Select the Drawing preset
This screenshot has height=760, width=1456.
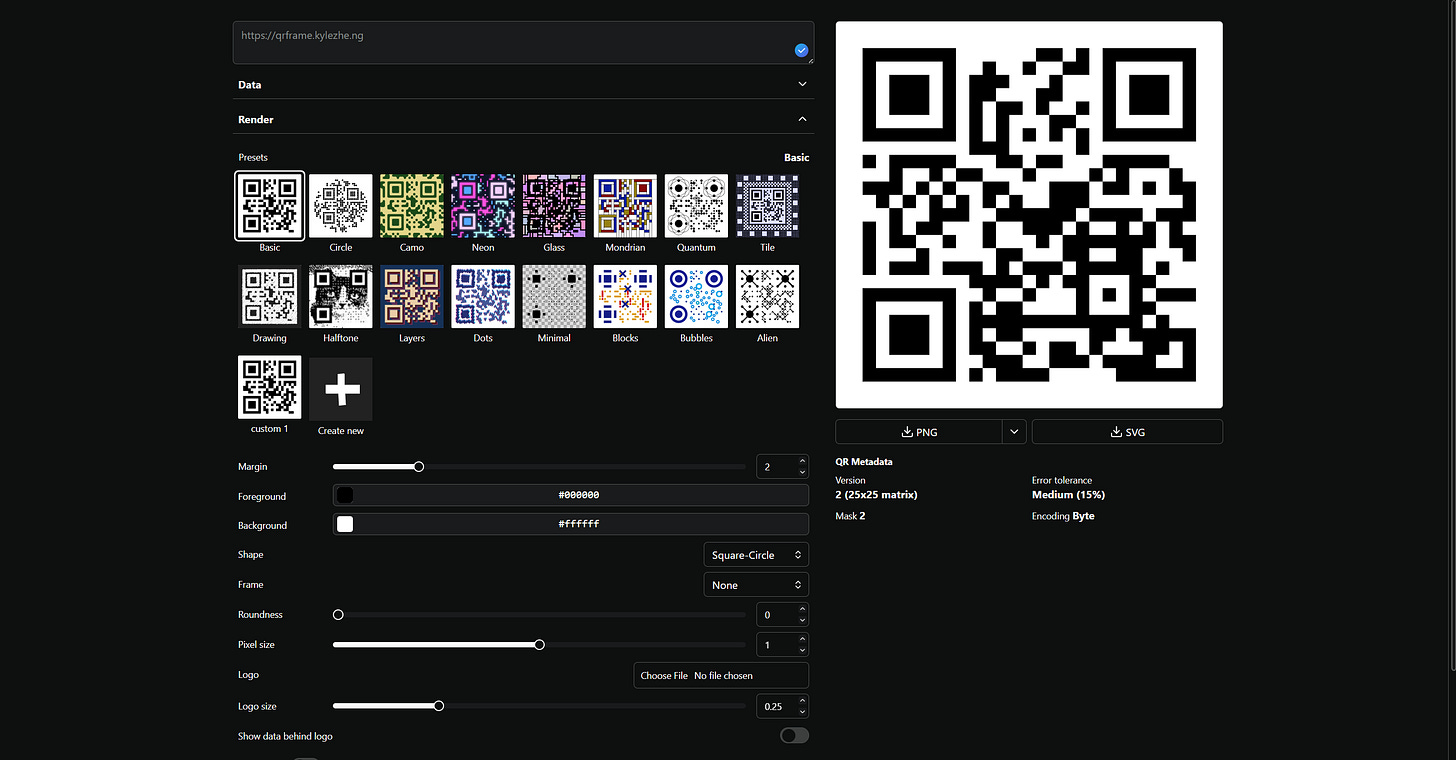click(x=270, y=296)
